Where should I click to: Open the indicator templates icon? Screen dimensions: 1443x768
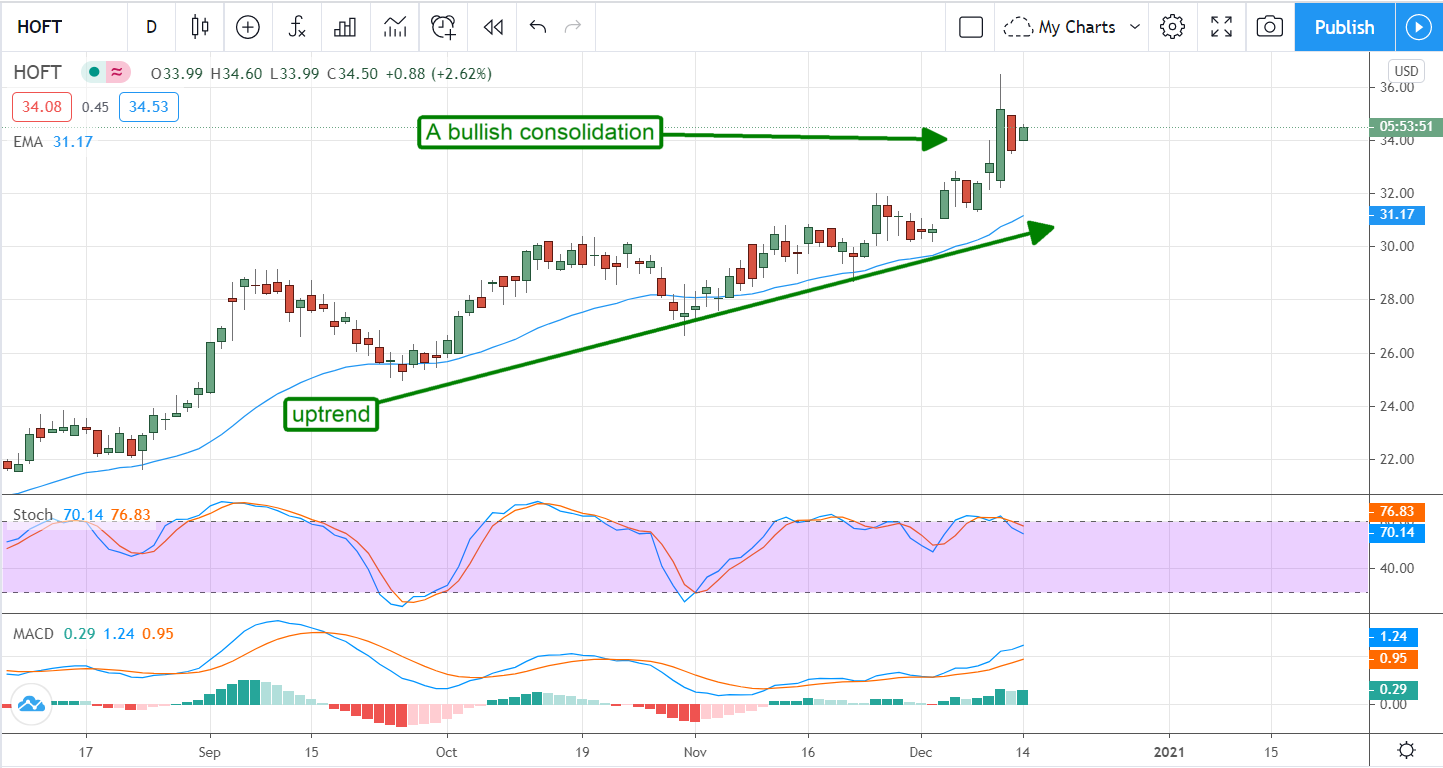pyautogui.click(x=394, y=27)
